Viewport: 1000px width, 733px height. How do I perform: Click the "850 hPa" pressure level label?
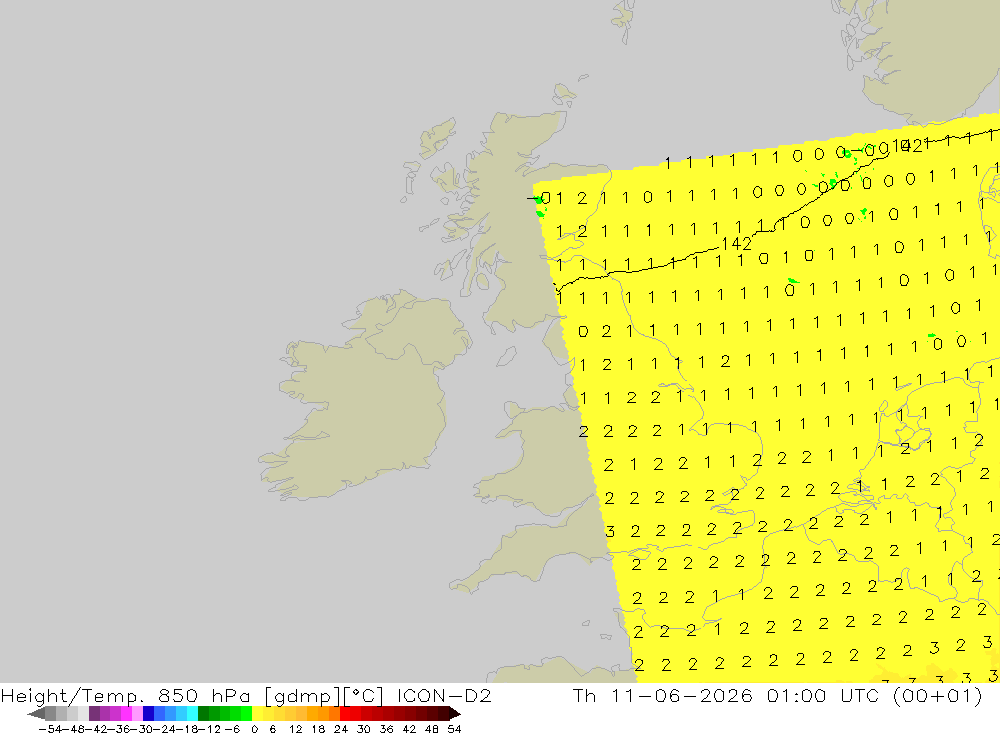(202, 695)
